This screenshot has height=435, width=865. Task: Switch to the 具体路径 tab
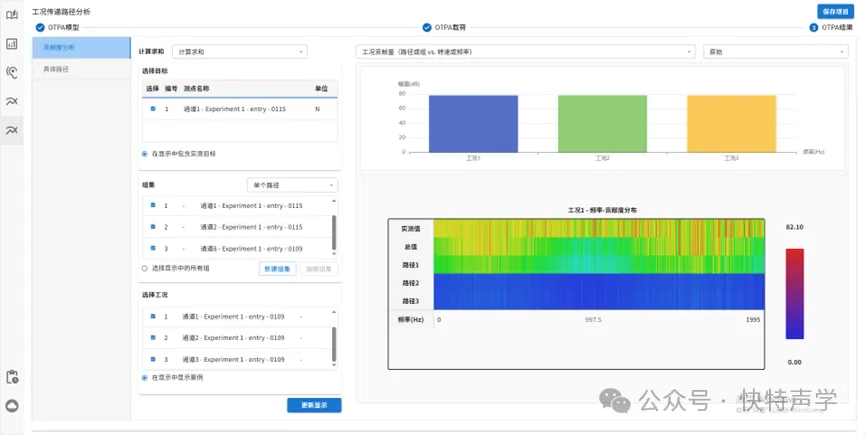(82, 69)
